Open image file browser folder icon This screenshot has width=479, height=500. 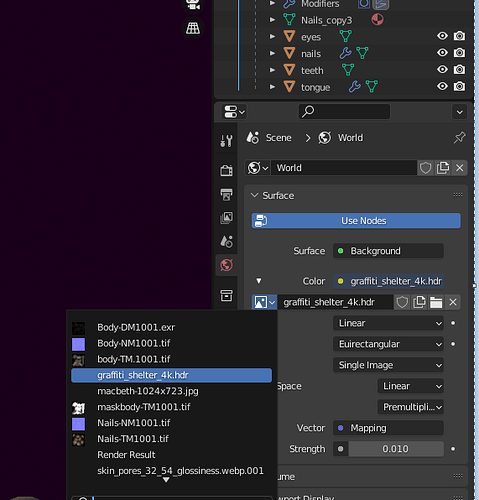pos(436,302)
